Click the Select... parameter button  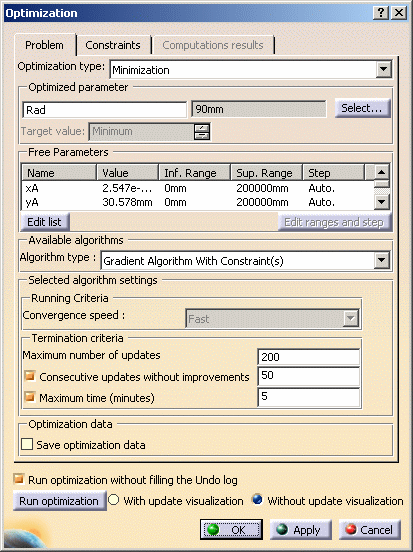point(362,108)
